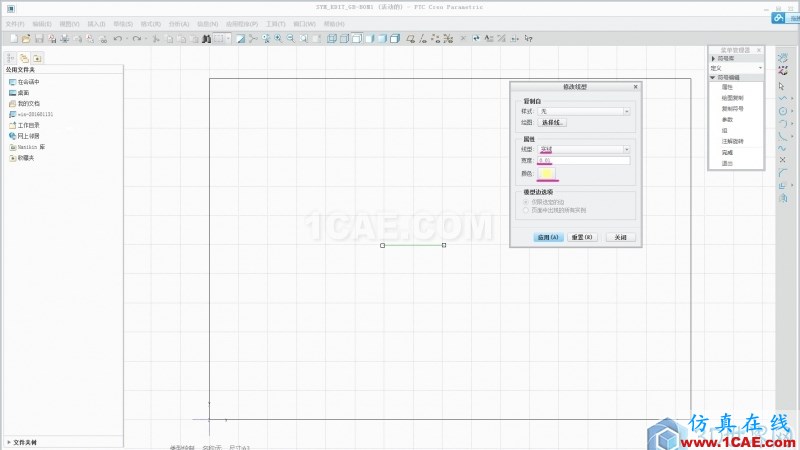Click the 关闭 close button in dialog
Image resolution: width=800 pixels, height=450 pixels.
[620, 237]
